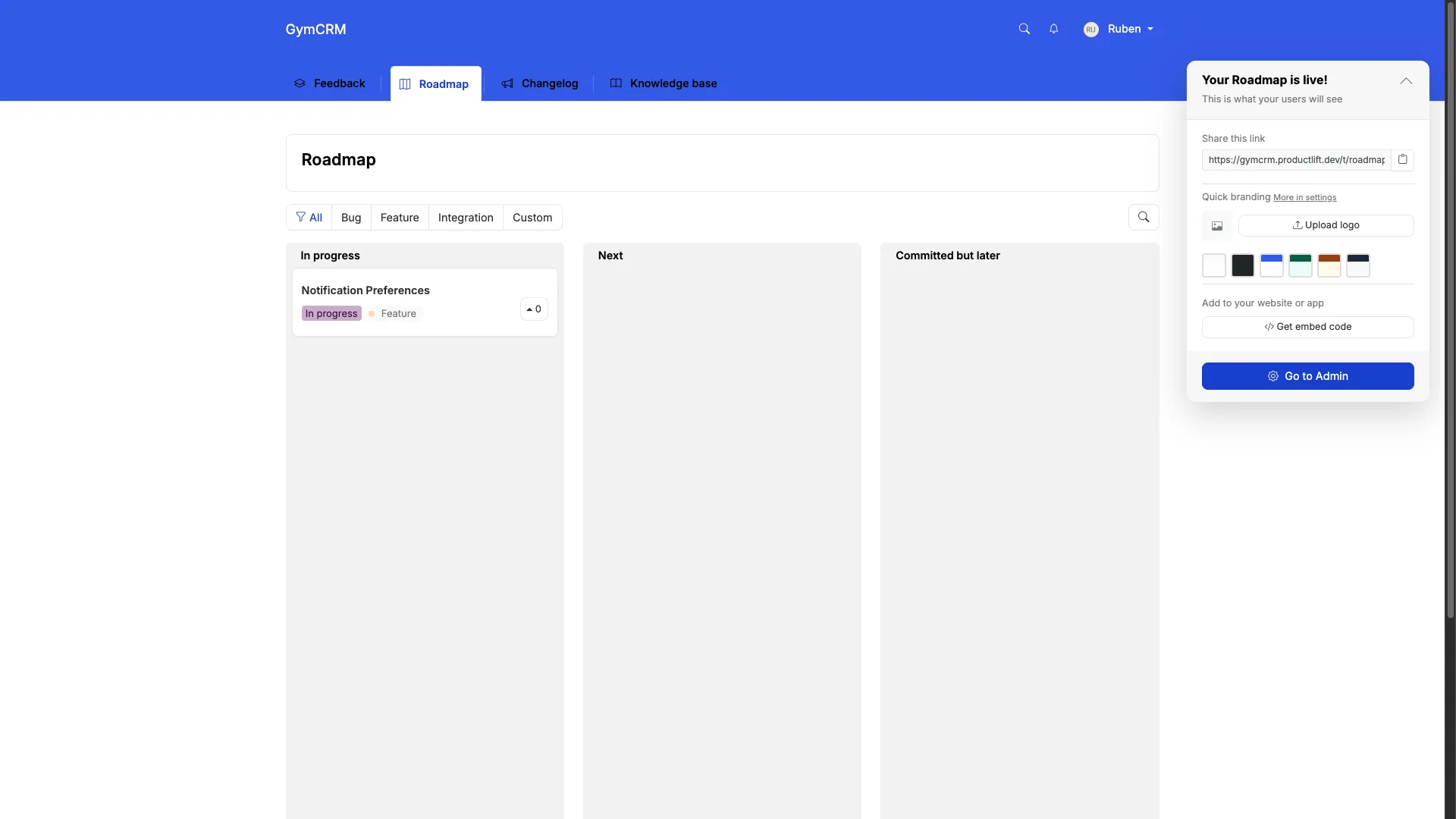Select the green branding color swatch
This screenshot has width=1456, height=819.
[x=1300, y=265]
